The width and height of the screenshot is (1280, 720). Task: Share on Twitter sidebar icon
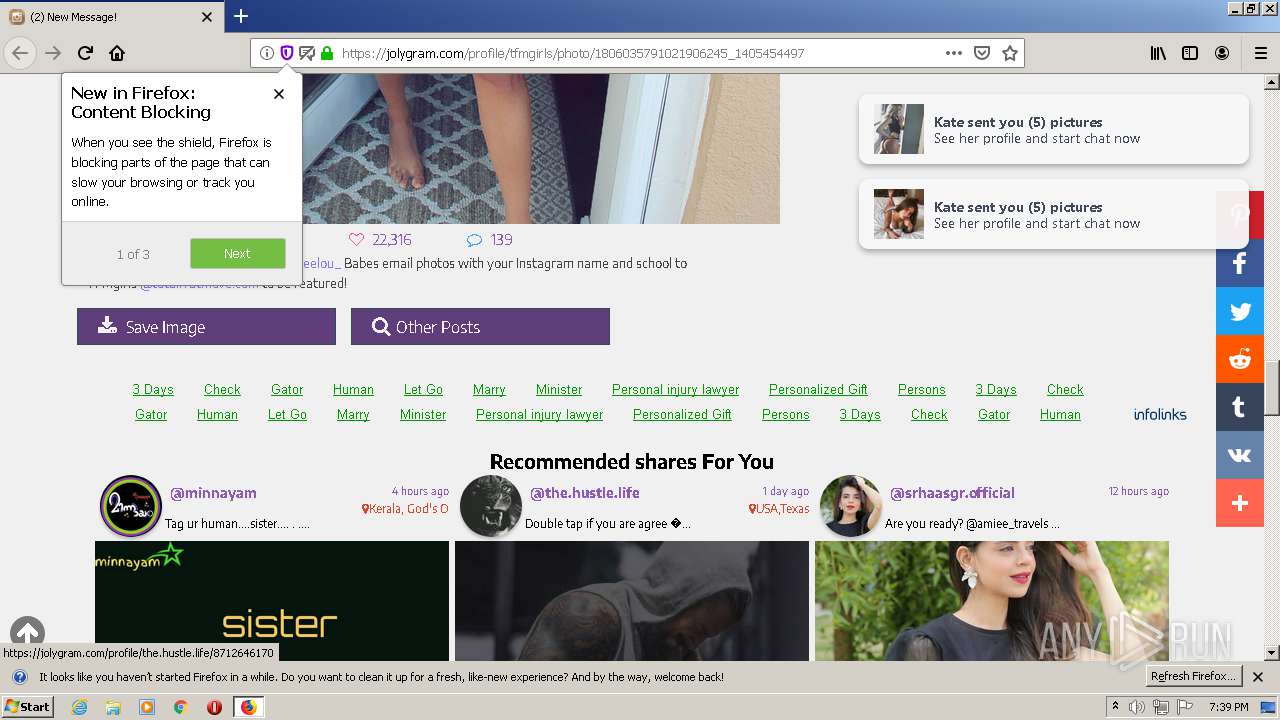tap(1240, 311)
